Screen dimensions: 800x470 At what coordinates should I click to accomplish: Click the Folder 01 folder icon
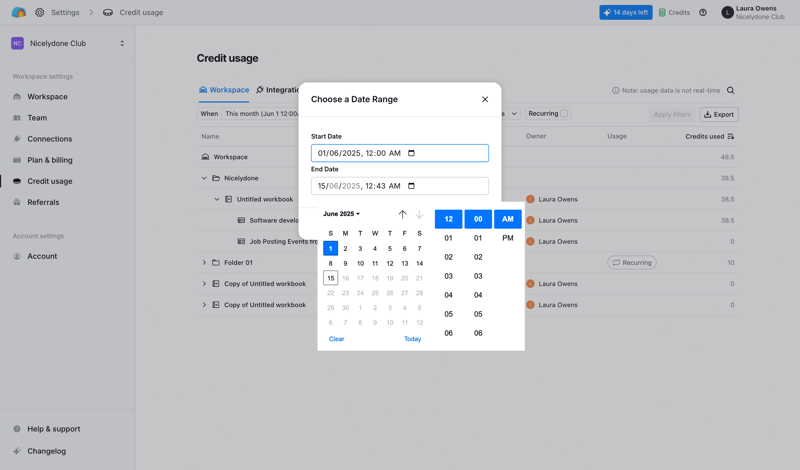coord(216,262)
